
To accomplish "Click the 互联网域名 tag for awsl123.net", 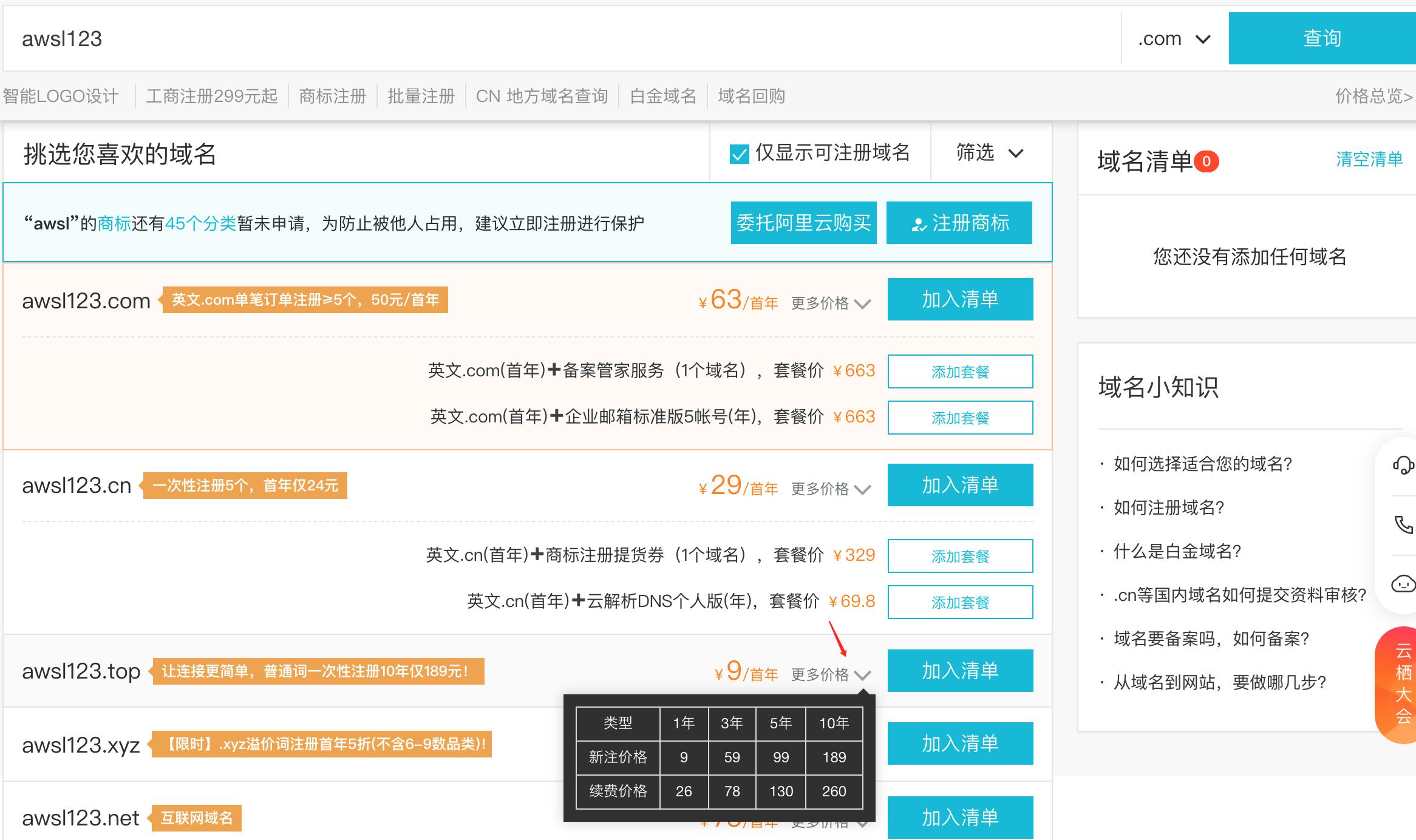I will pyautogui.click(x=195, y=818).
